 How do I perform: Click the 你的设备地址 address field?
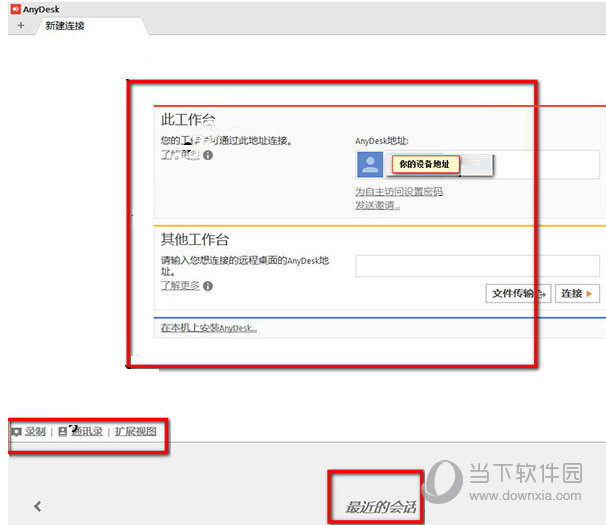tap(426, 164)
